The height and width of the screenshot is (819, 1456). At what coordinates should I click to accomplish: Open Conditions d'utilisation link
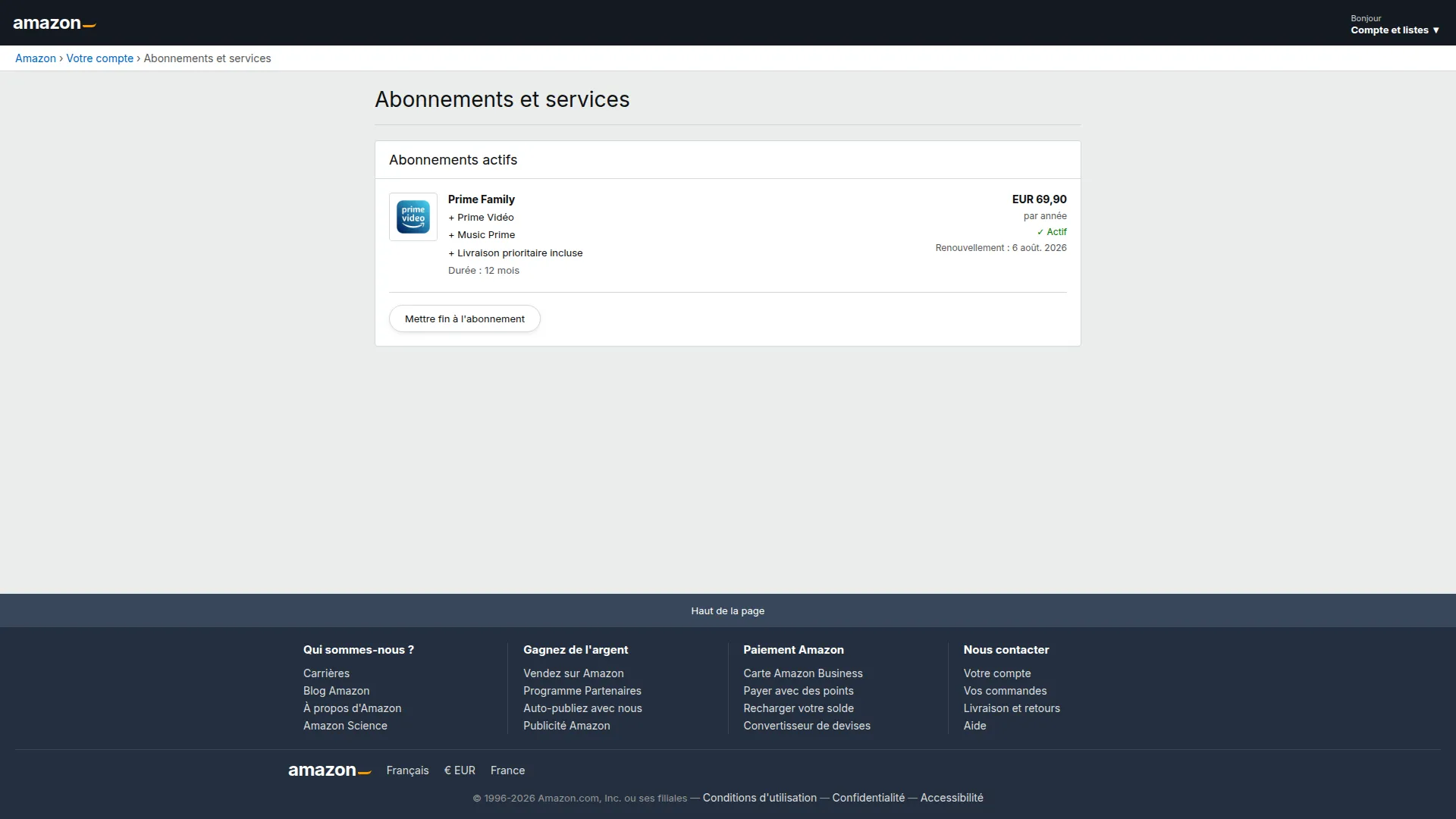coord(760,798)
